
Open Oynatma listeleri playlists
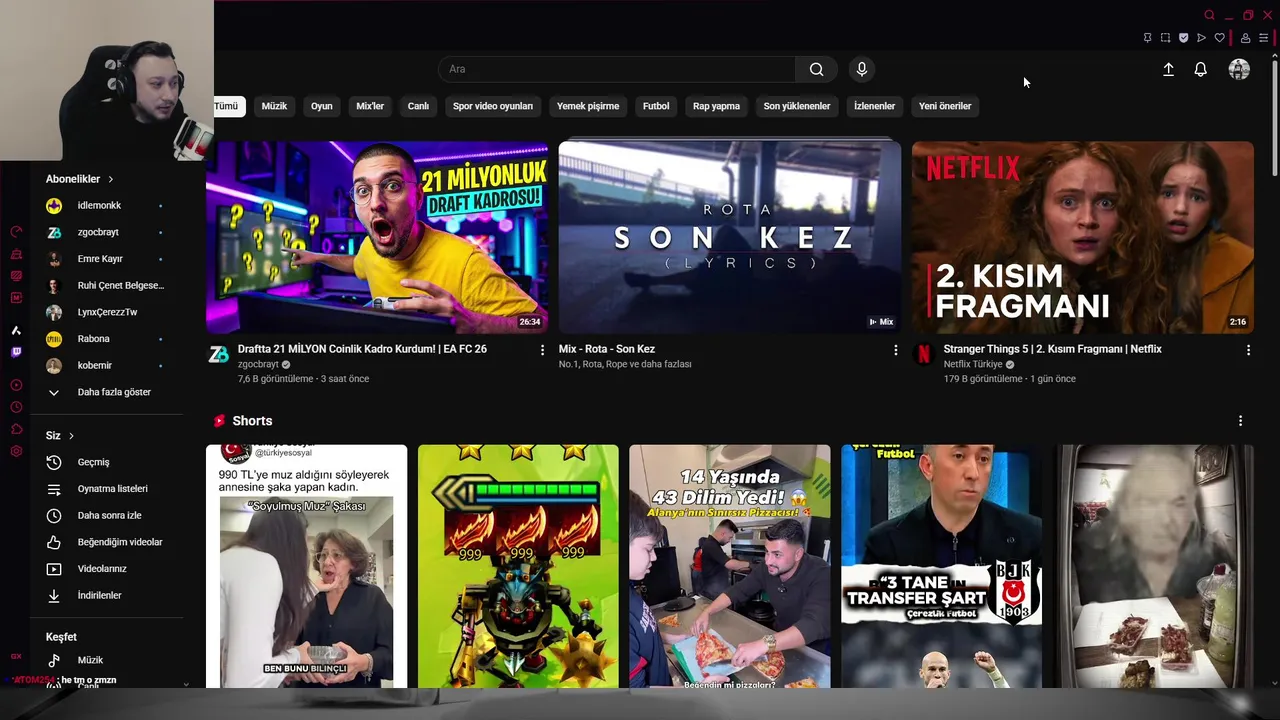110,489
